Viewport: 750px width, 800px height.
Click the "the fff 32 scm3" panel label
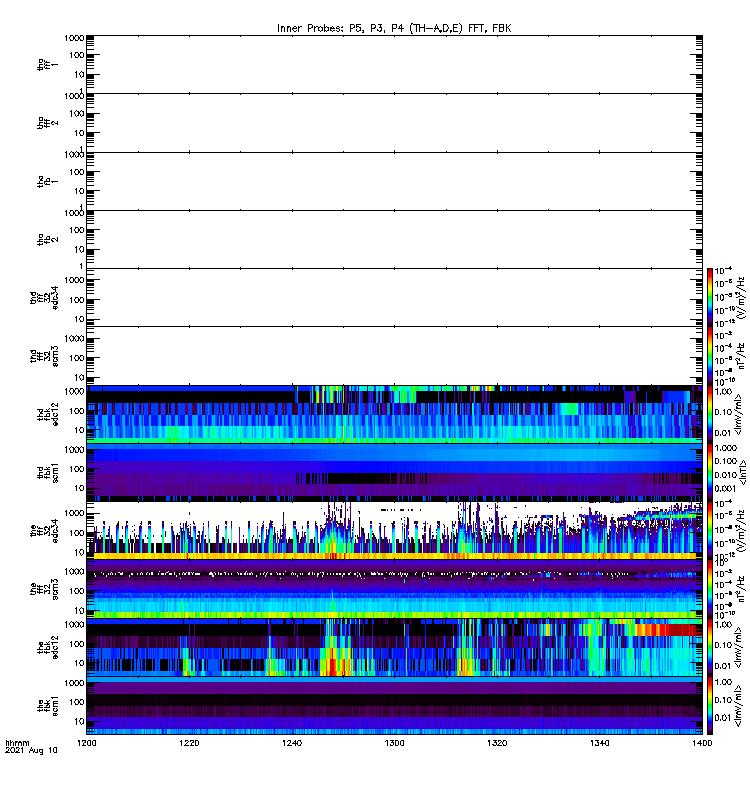coord(44,589)
